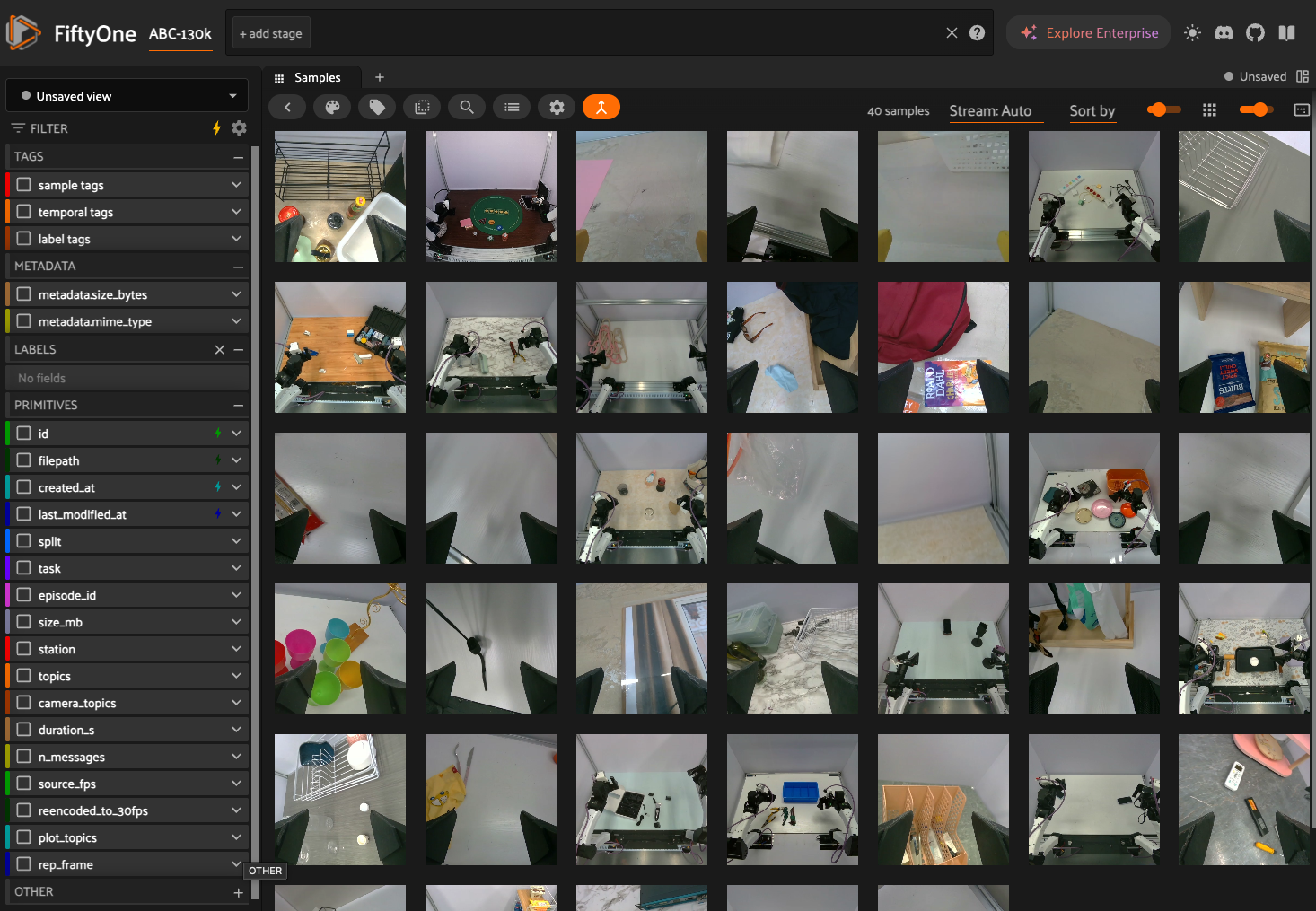Switch to the Samples tab
The height and width of the screenshot is (911, 1316).
tap(317, 78)
